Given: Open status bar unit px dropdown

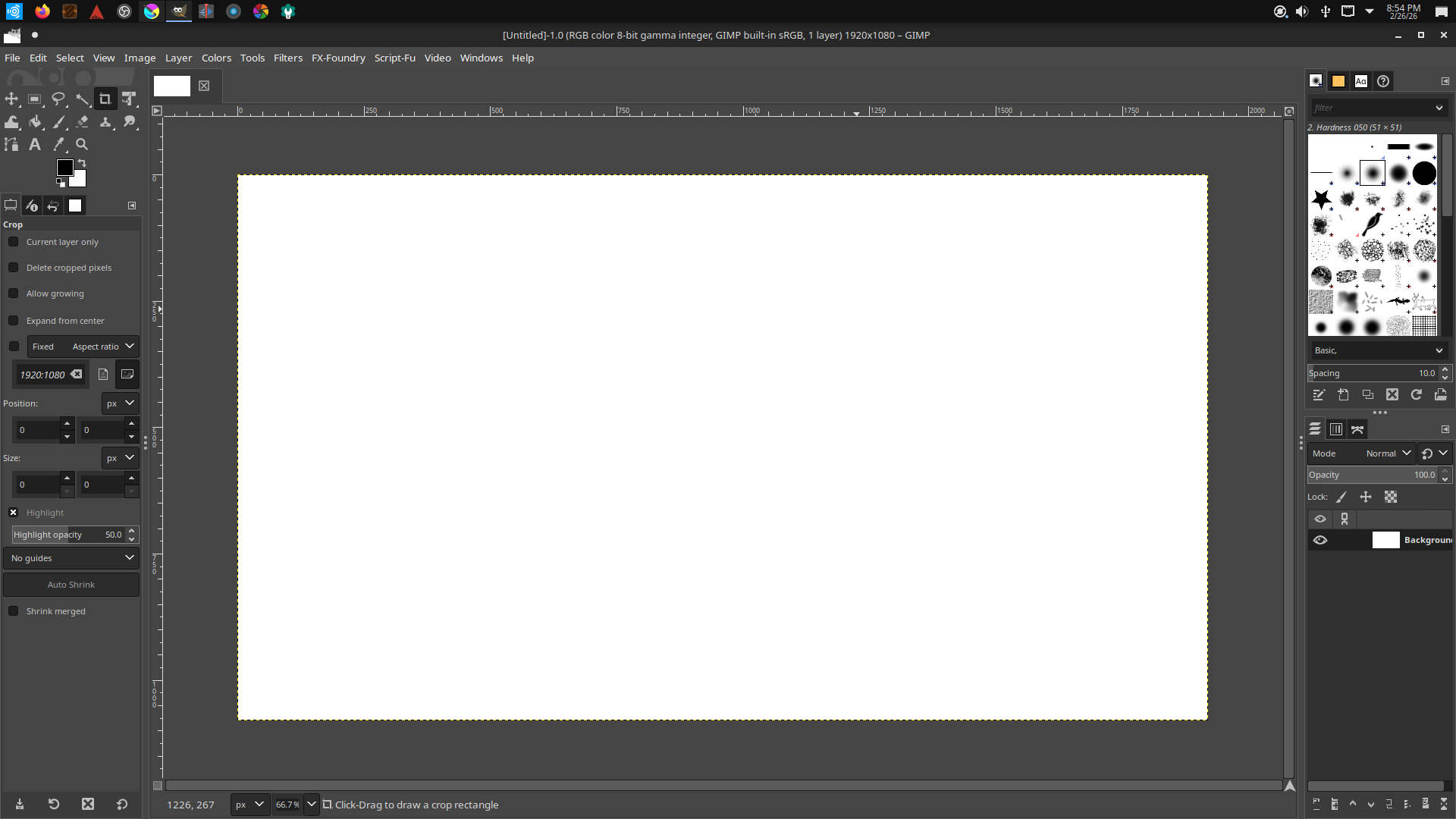Looking at the screenshot, I should [x=249, y=805].
